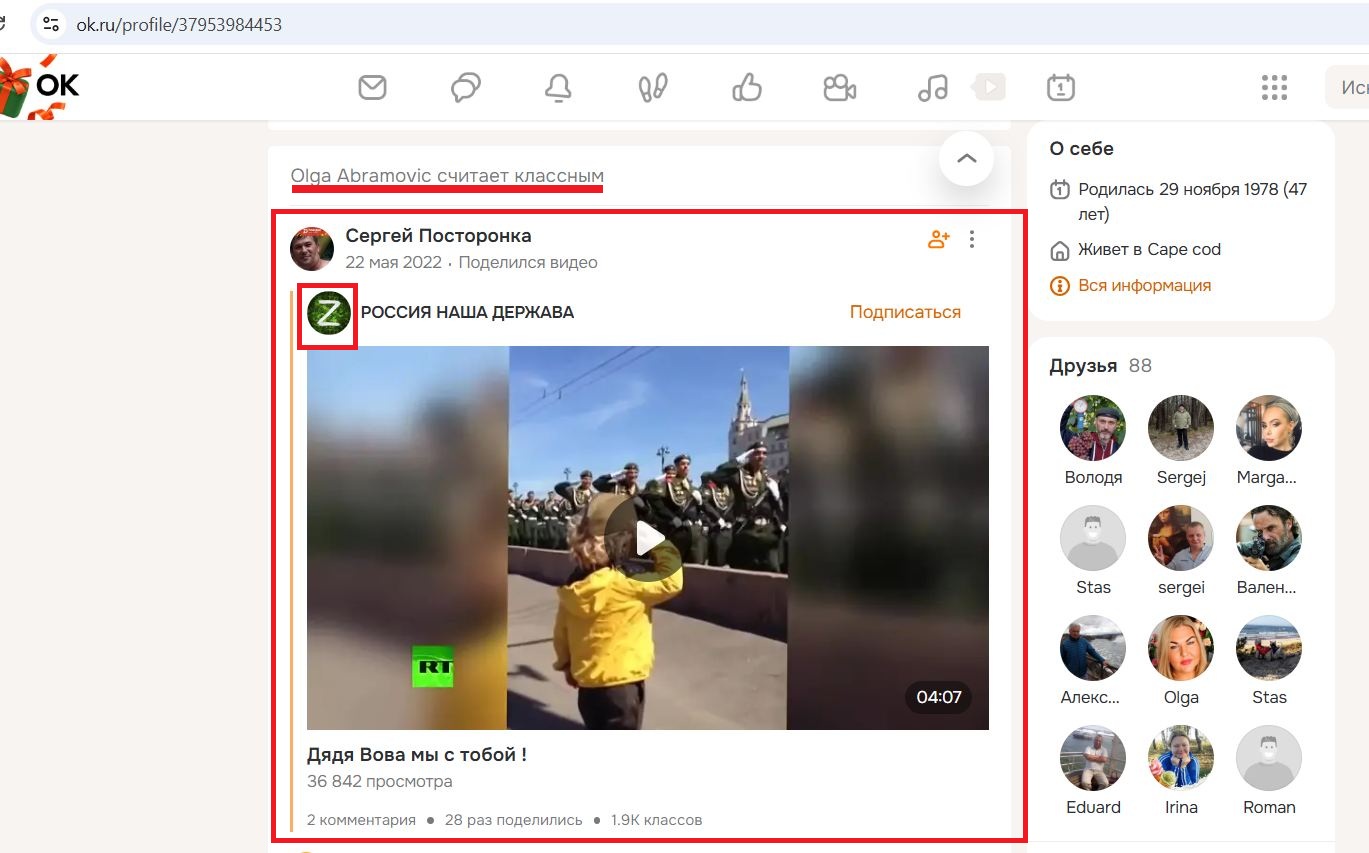This screenshot has height=853, width=1369.
Task: Click the Друзья 88 friends heading
Action: [1101, 366]
